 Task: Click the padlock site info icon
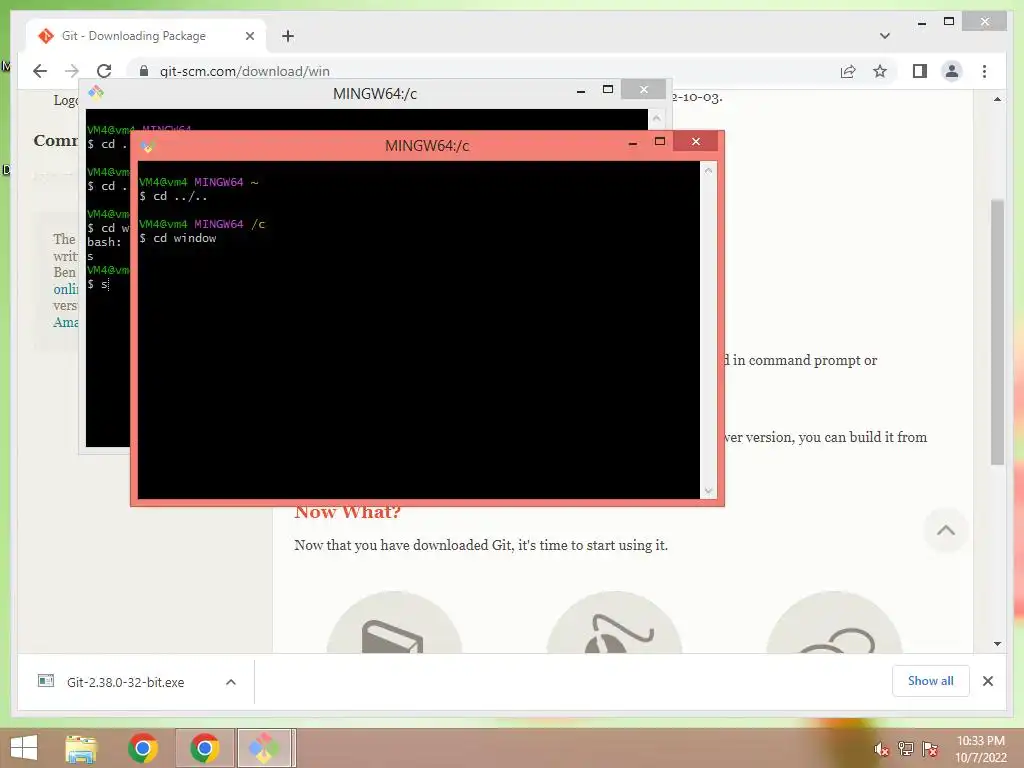pos(144,71)
